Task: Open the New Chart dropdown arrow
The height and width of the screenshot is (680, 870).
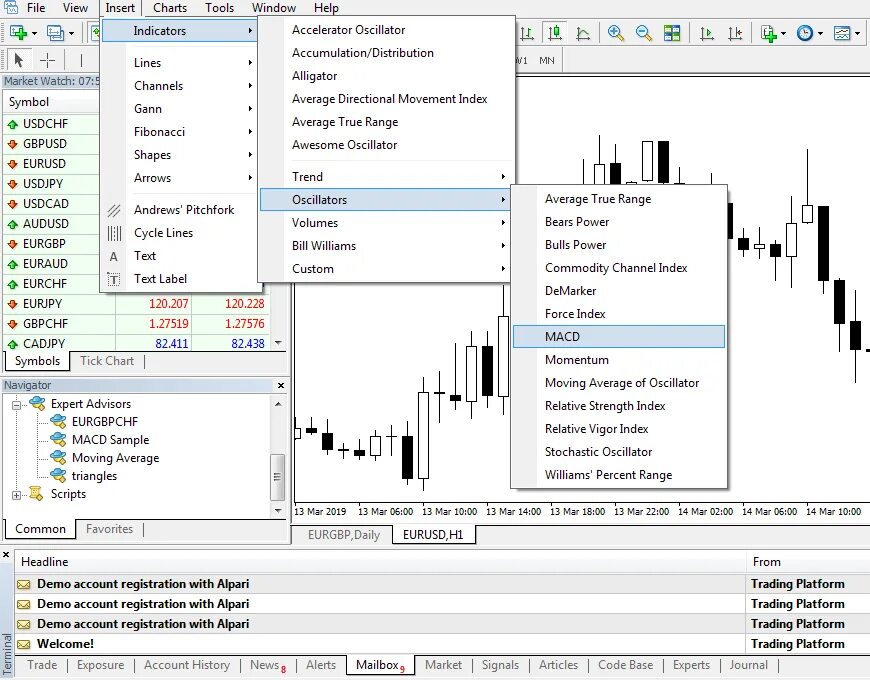Action: point(34,33)
